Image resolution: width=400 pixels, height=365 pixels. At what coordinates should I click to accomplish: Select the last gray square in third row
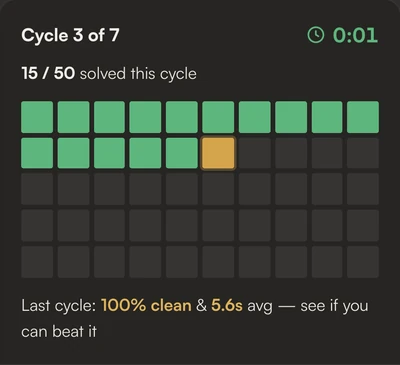coord(363,189)
